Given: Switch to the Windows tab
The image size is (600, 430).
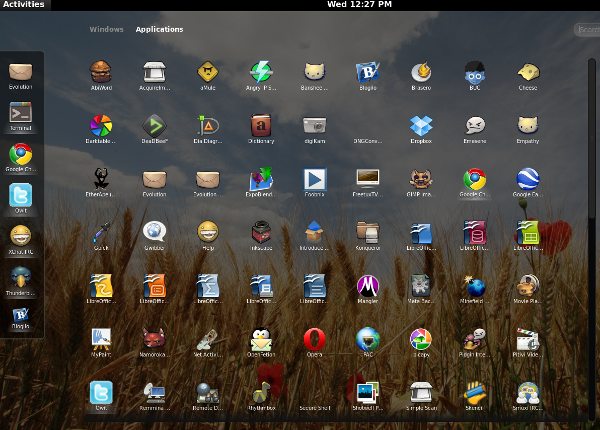Looking at the screenshot, I should [106, 29].
